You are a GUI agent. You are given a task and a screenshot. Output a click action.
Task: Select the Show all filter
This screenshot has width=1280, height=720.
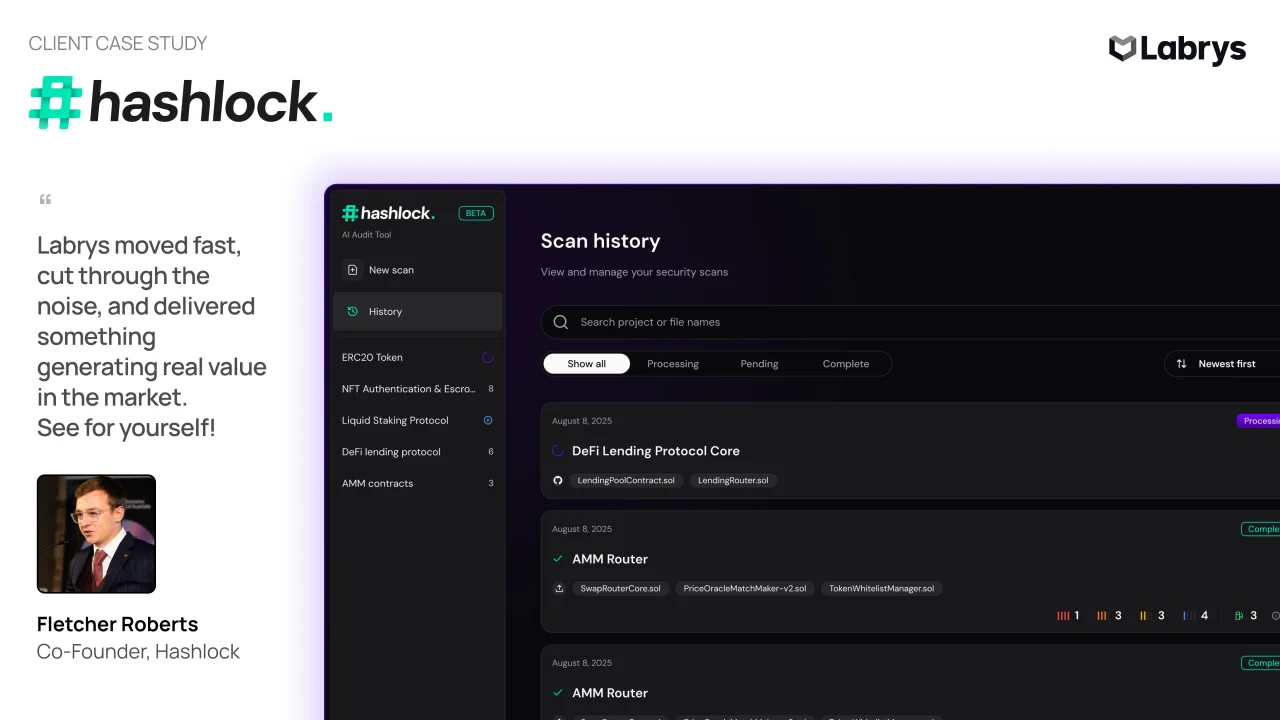click(x=587, y=364)
